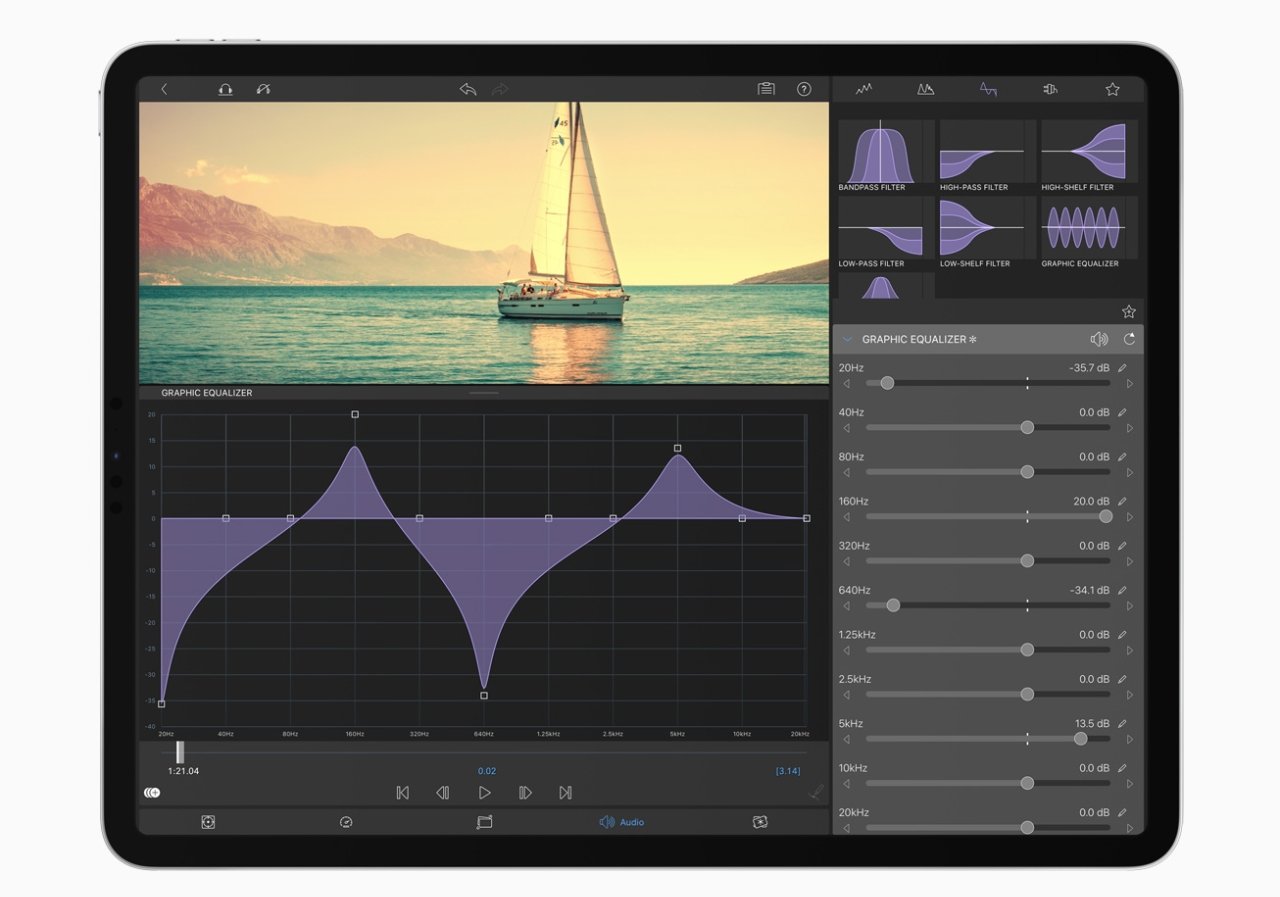The image size is (1280, 897).
Task: Open the clipboard presets icon
Action: coord(766,89)
